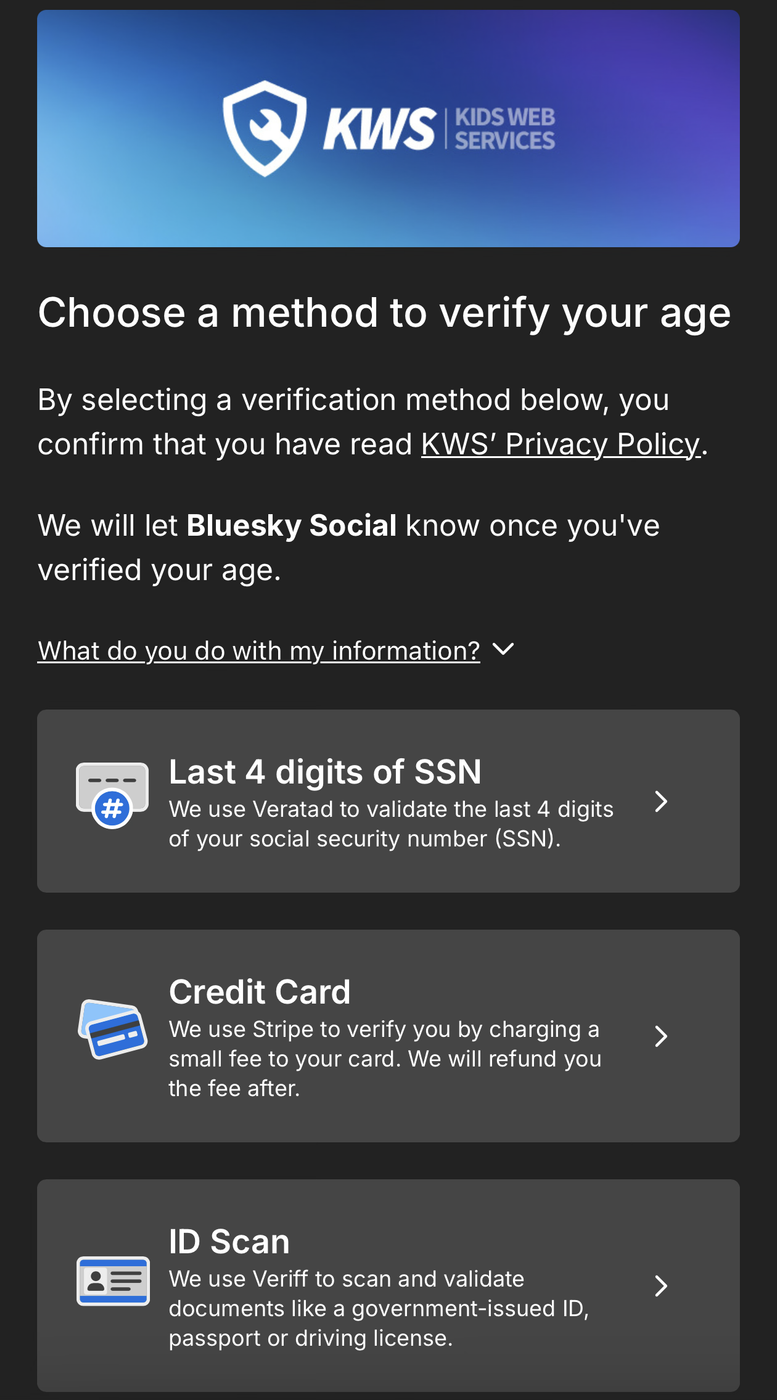Click the KWS wordmark in banner
The height and width of the screenshot is (1400, 777).
(x=379, y=130)
